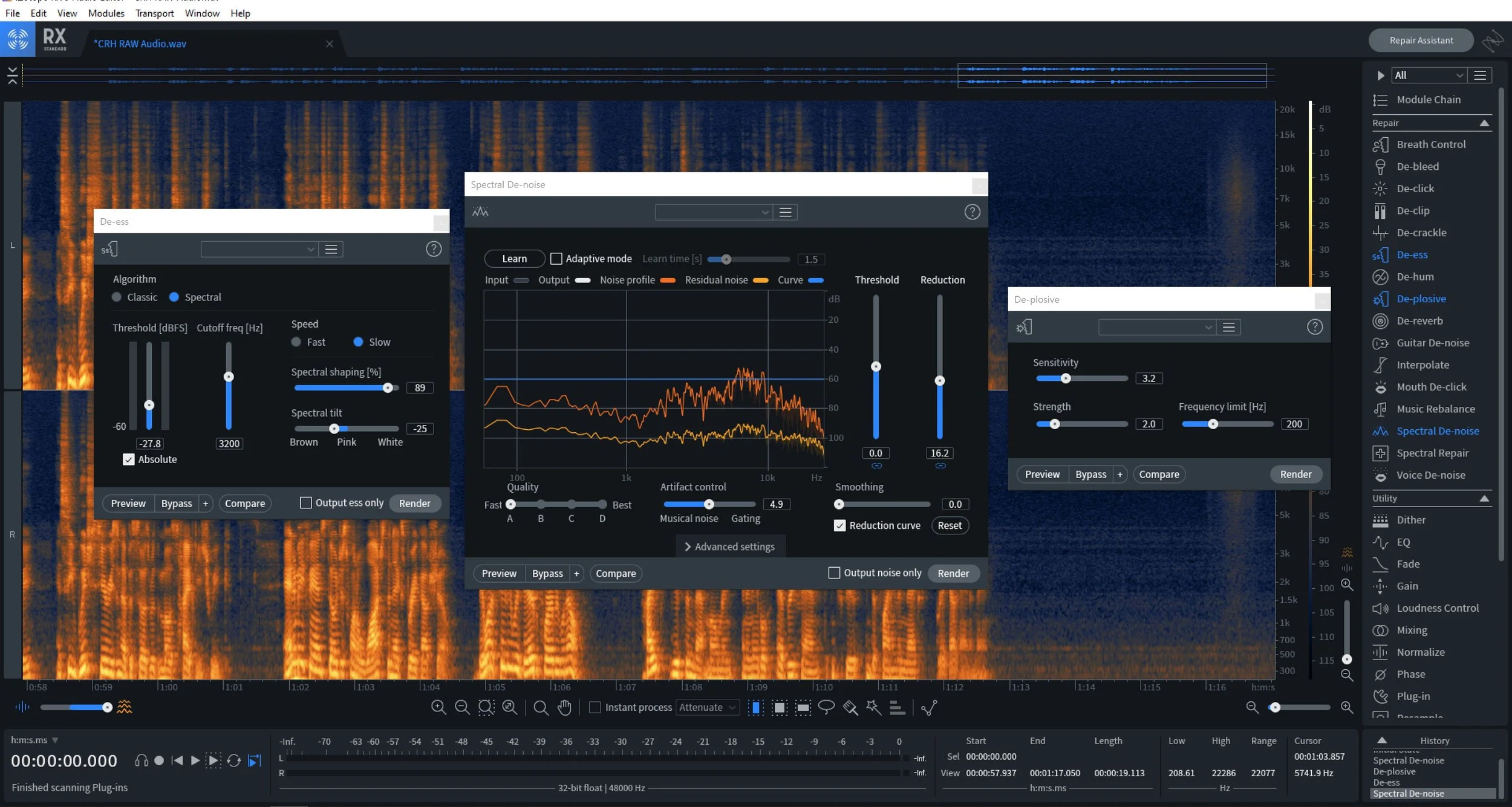Select the hand grab tool
1512x807 pixels.
click(x=564, y=707)
